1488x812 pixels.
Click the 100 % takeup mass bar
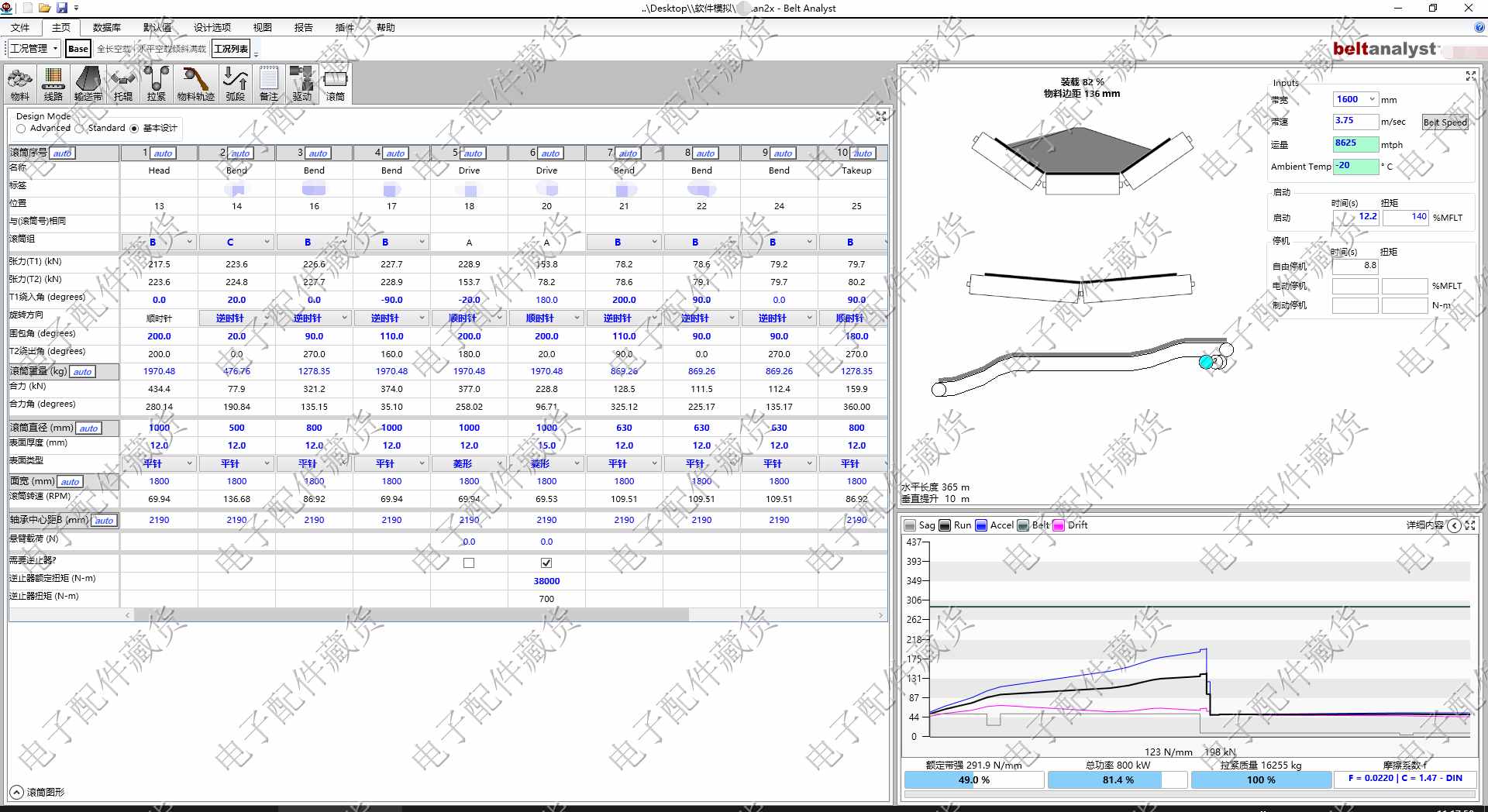(1262, 780)
